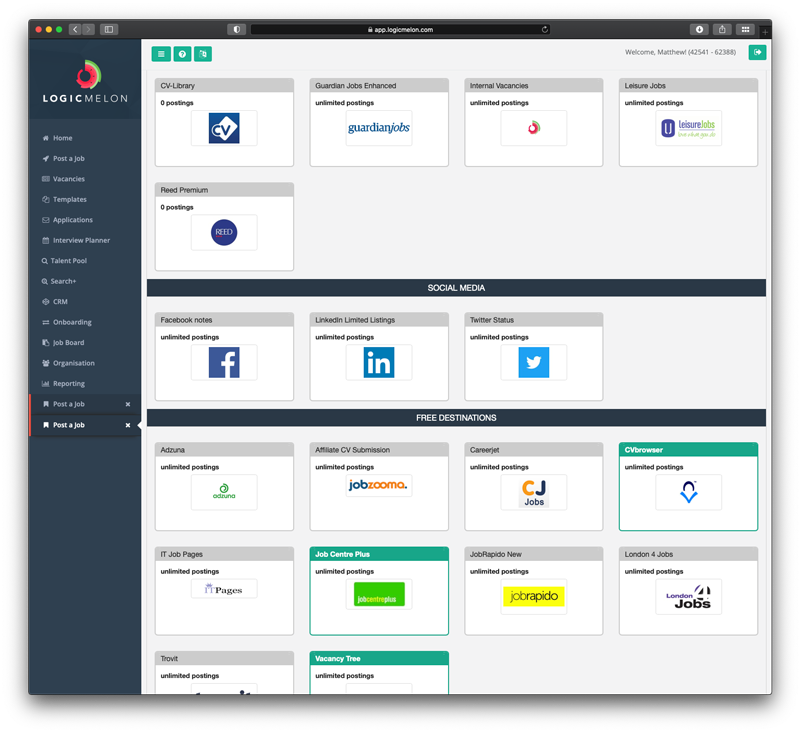The image size is (800, 732).
Task: Click the Welcome, Matthew! account text
Action: click(680, 52)
